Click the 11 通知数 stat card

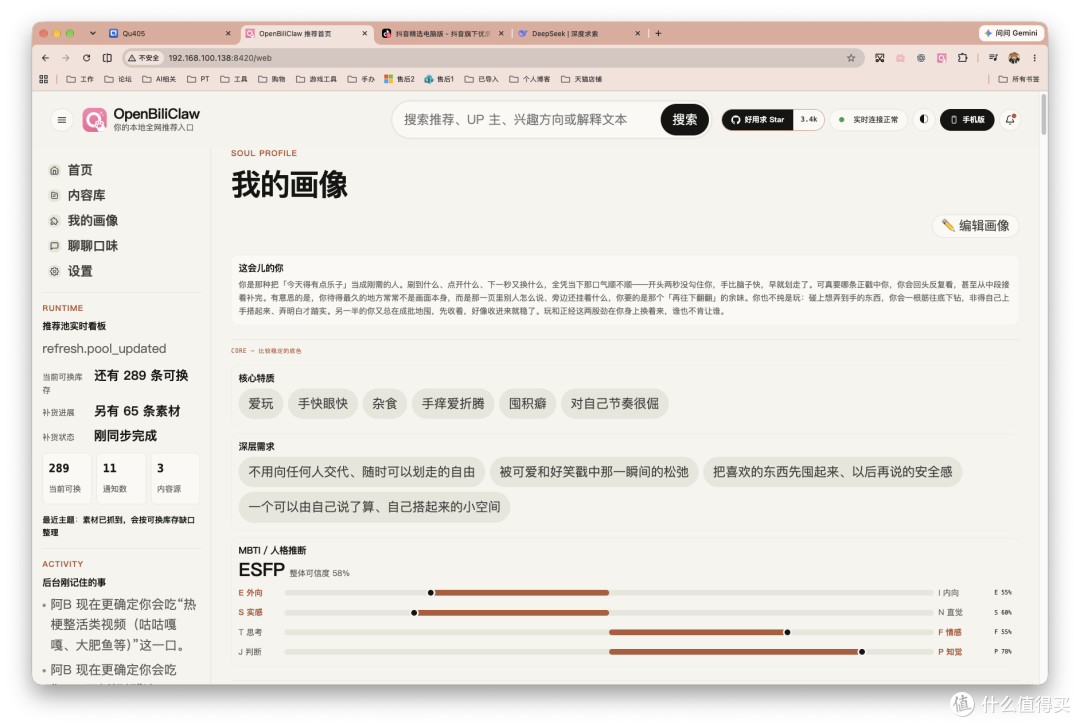coord(121,478)
